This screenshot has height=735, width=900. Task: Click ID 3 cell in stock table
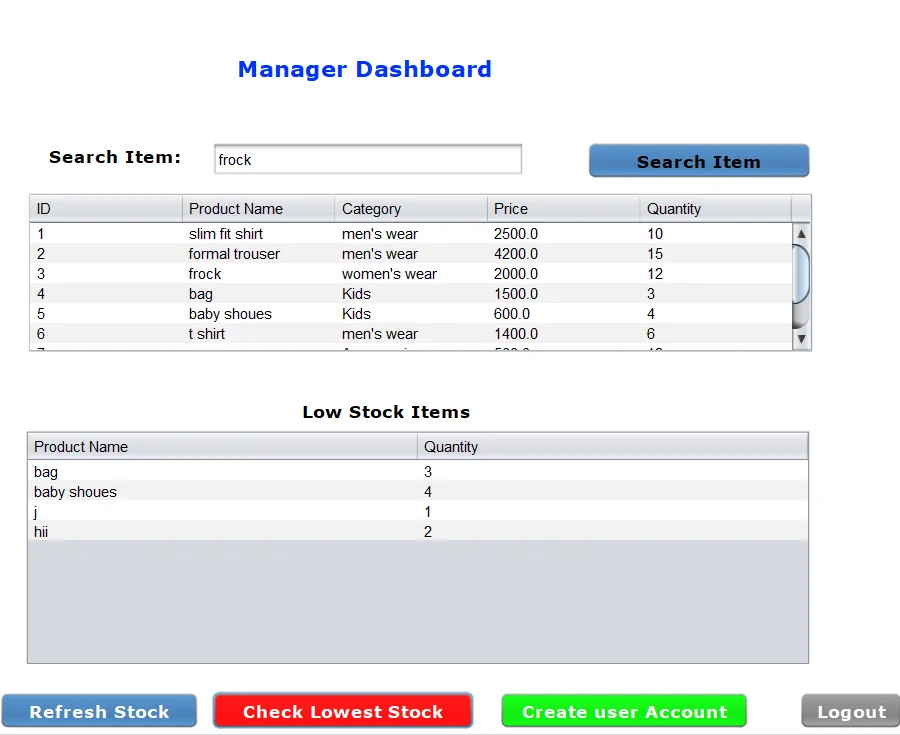[x=106, y=274]
